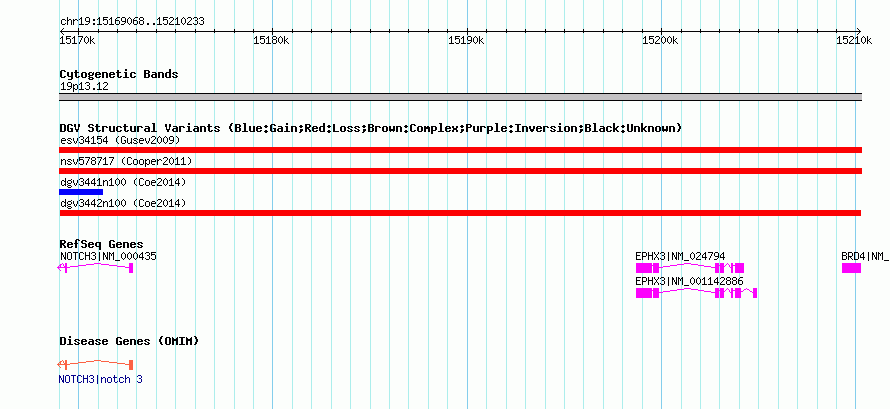Click the Cytogenetic Bands track title

119,74
